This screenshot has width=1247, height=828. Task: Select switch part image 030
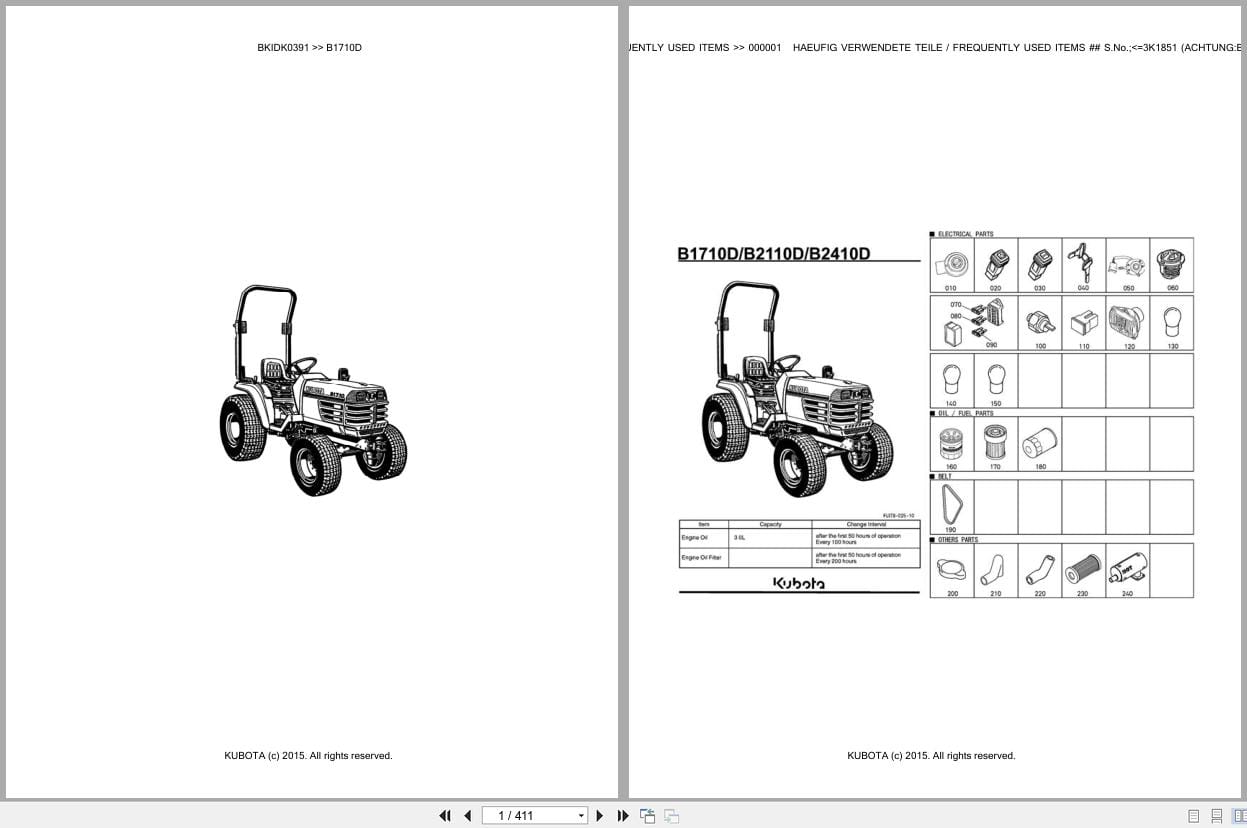click(x=1040, y=263)
